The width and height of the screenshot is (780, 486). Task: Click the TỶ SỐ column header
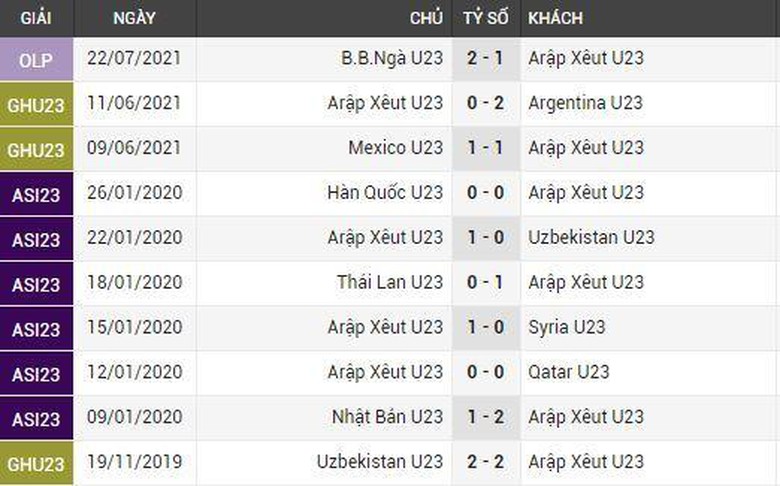[x=486, y=18]
